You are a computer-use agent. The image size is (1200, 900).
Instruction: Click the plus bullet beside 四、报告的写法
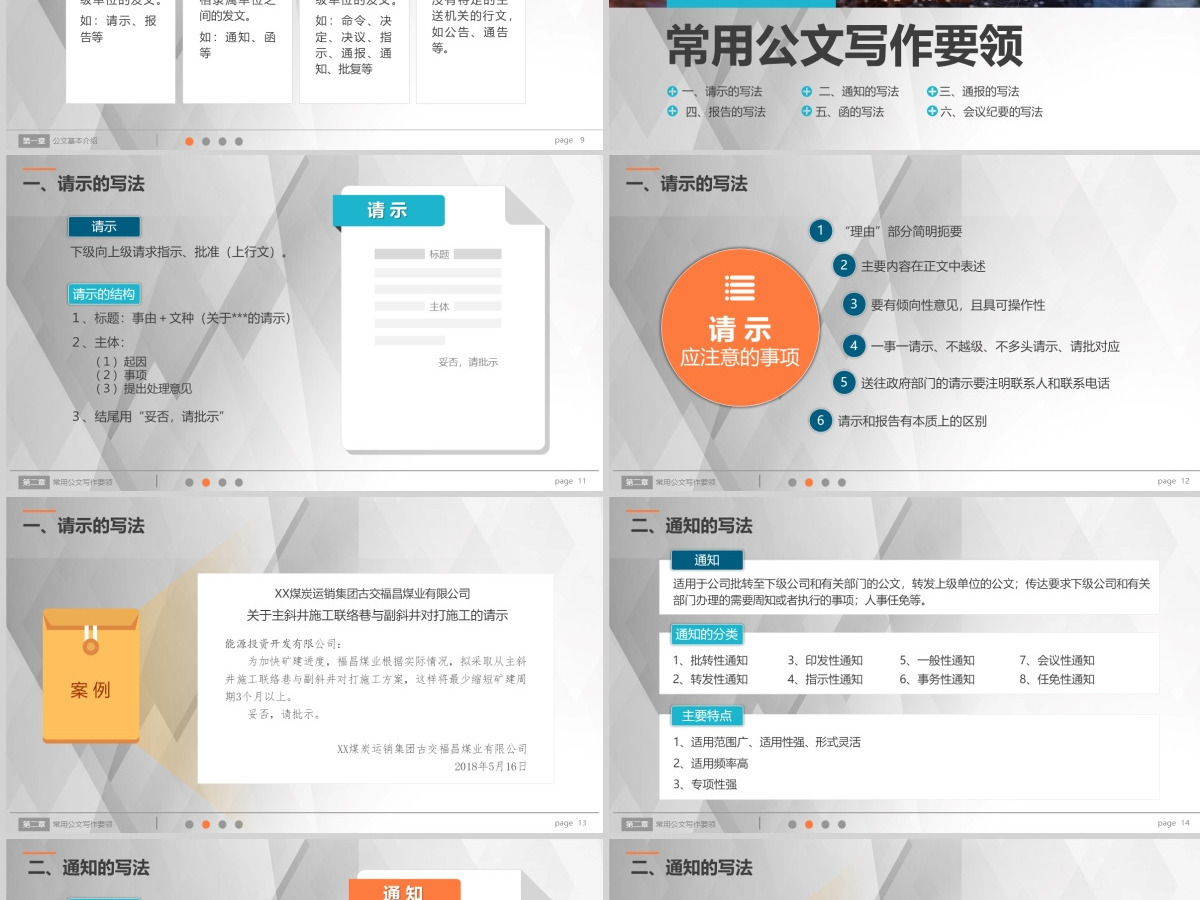[672, 111]
